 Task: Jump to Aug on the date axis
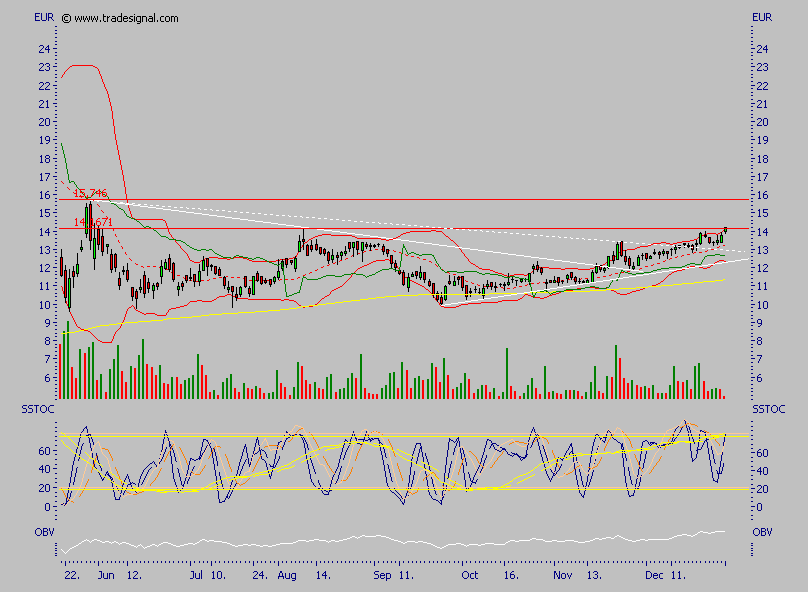[x=285, y=576]
